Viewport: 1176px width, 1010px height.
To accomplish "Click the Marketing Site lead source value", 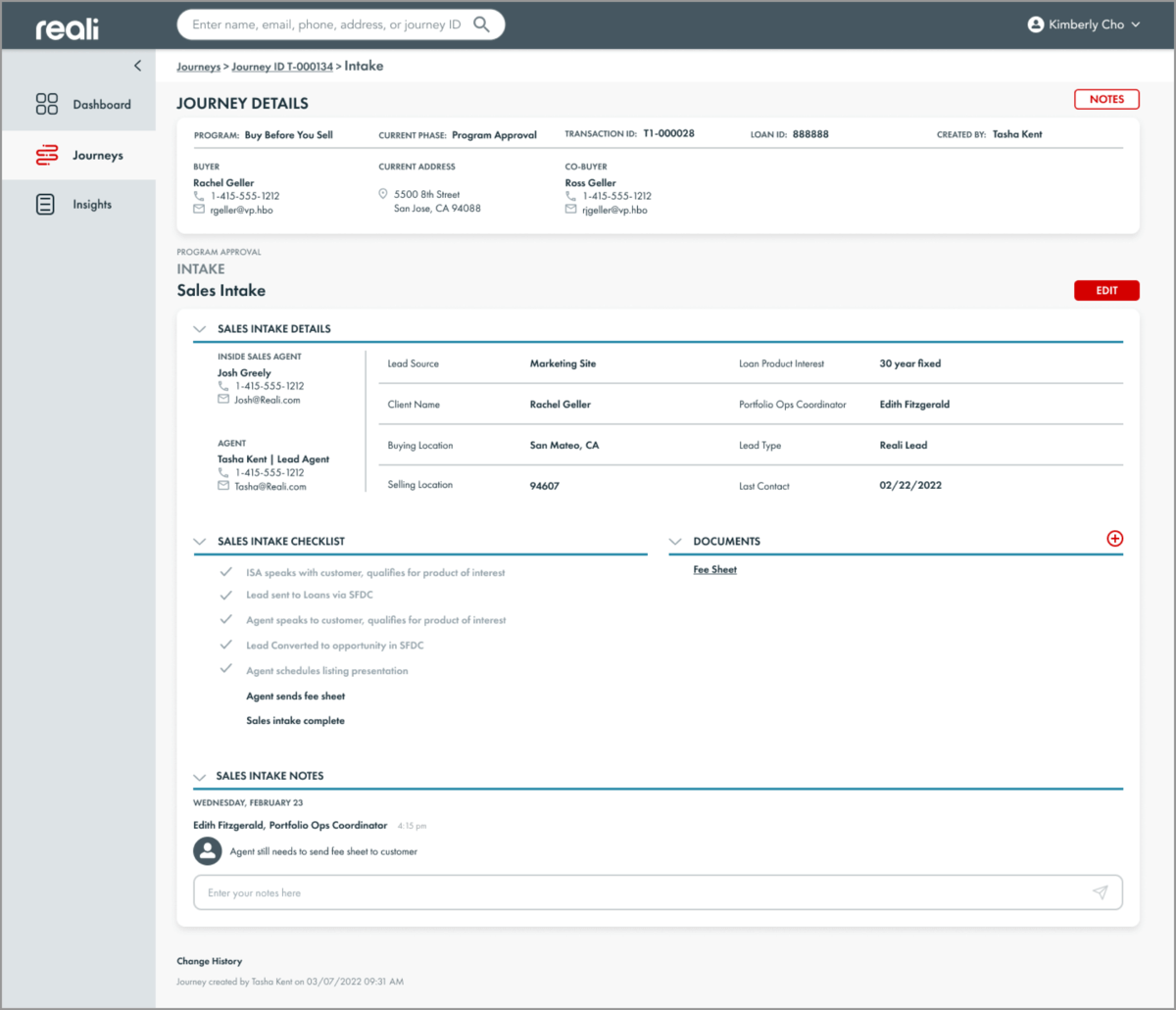I will coord(563,363).
